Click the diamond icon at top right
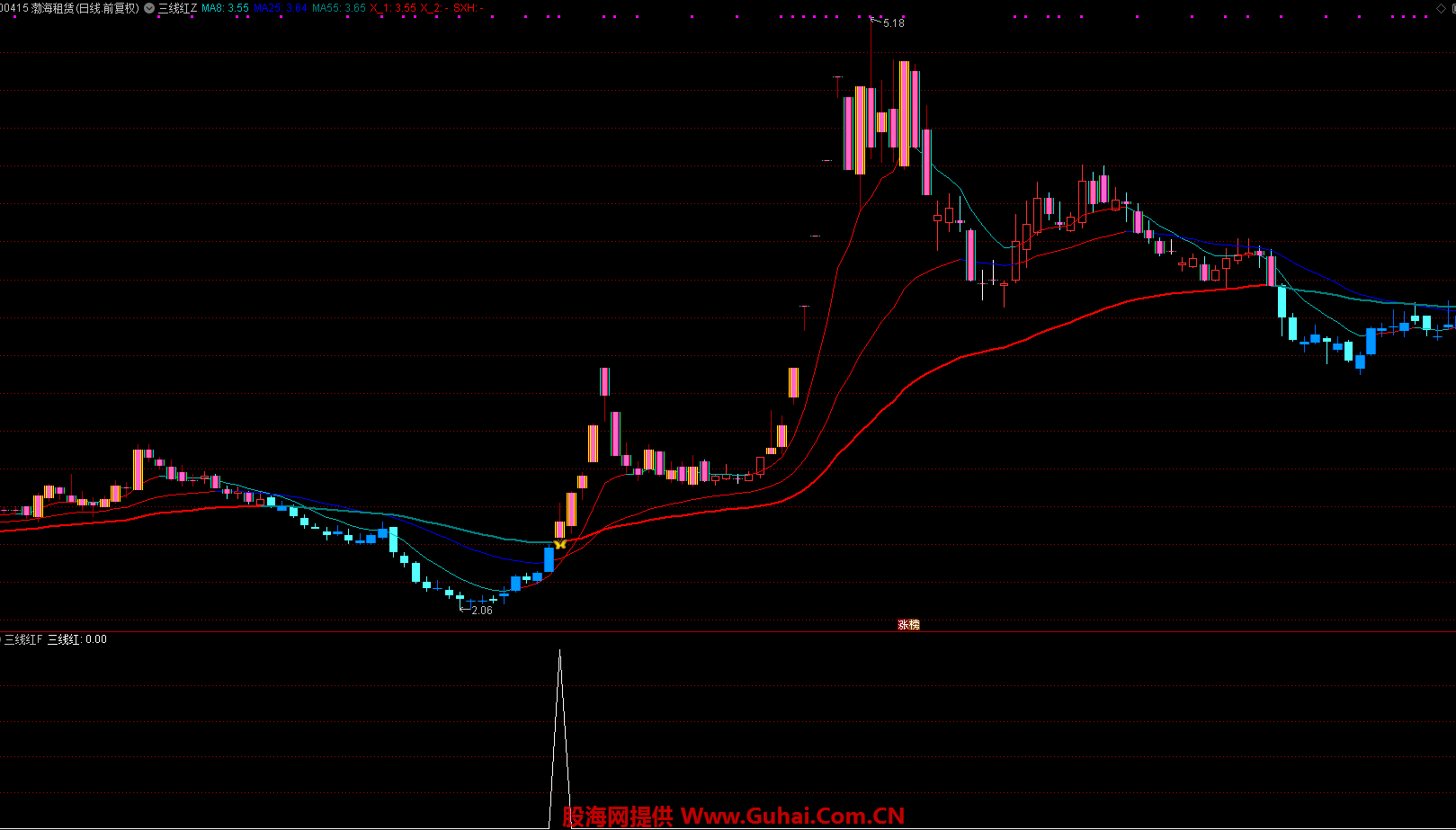 pyautogui.click(x=1440, y=8)
